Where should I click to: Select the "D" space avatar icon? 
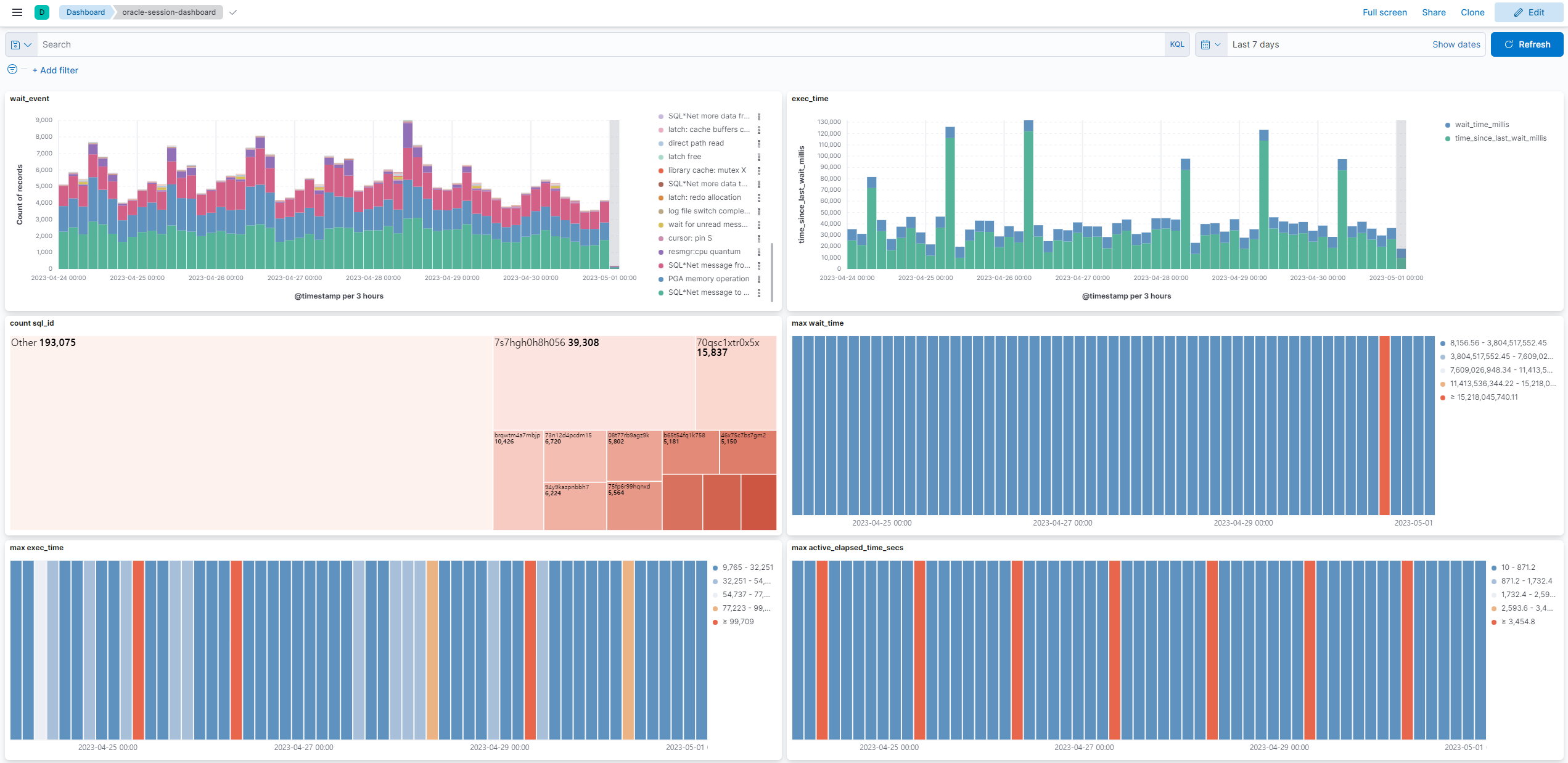(41, 12)
